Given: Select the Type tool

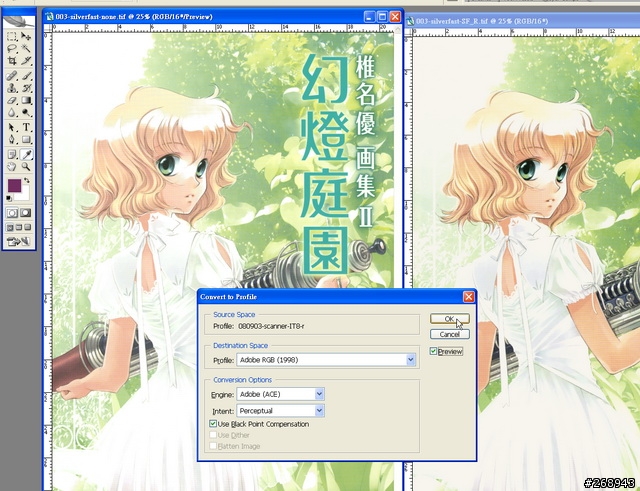Looking at the screenshot, I should click(x=26, y=127).
